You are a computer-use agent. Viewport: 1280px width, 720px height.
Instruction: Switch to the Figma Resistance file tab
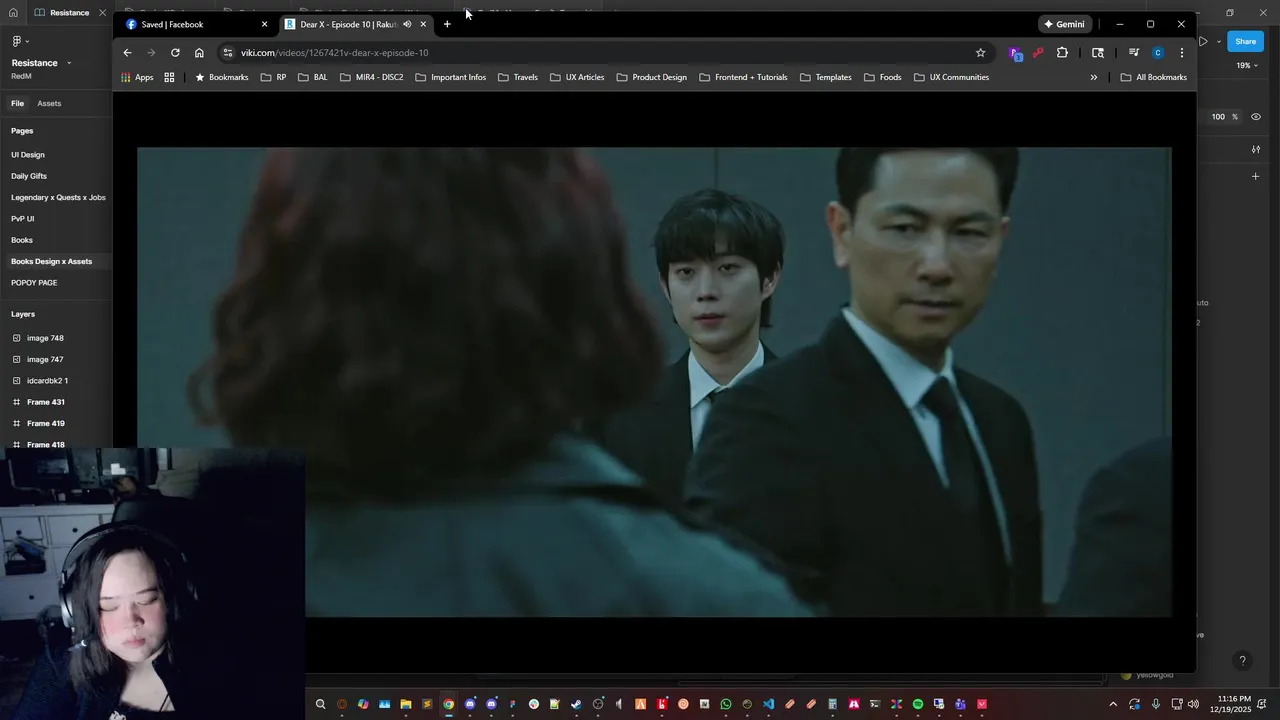tap(68, 13)
